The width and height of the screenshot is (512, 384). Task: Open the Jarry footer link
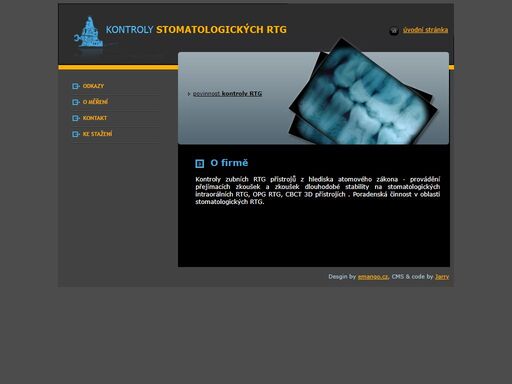click(x=442, y=277)
